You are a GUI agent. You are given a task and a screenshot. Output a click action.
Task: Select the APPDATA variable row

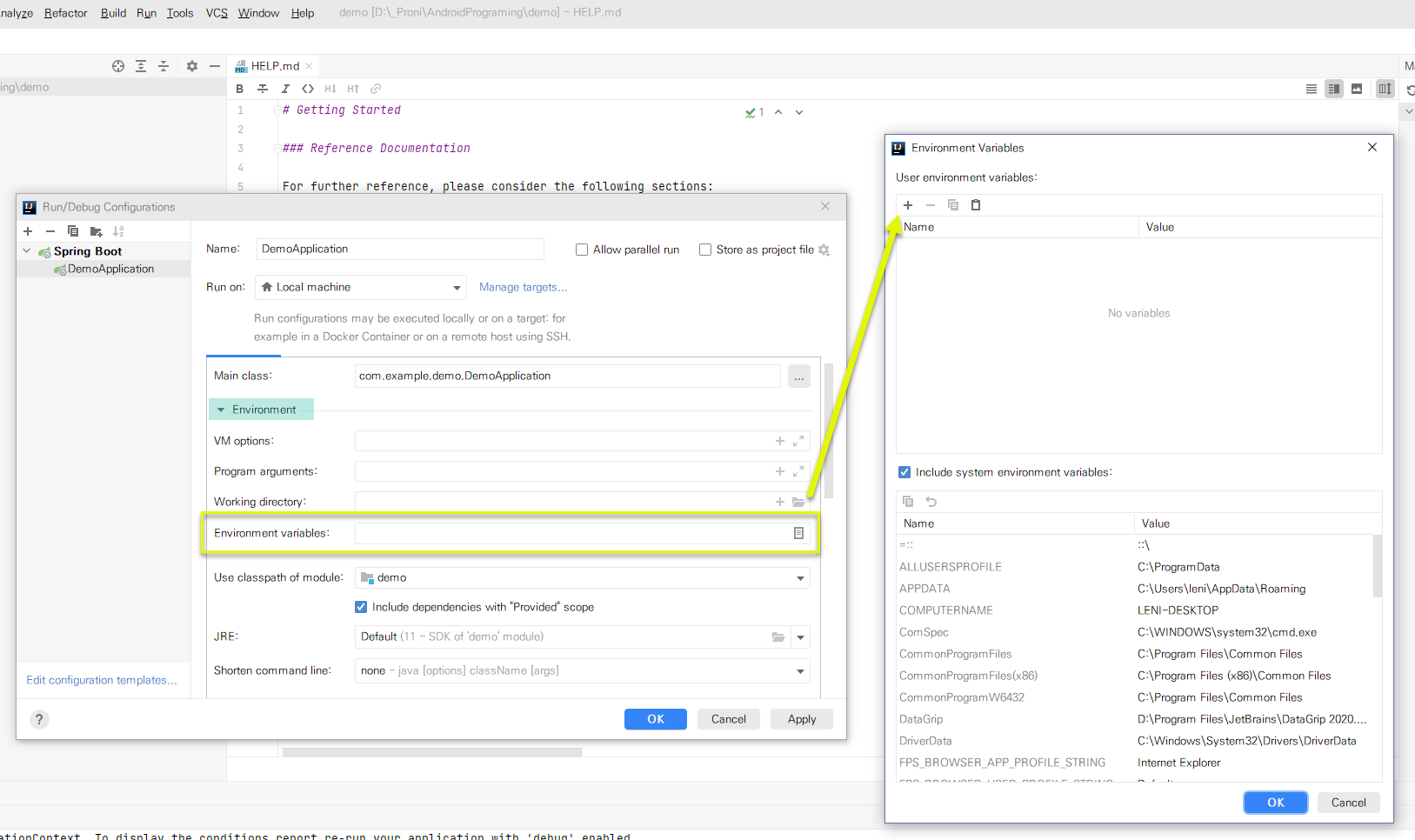1136,589
